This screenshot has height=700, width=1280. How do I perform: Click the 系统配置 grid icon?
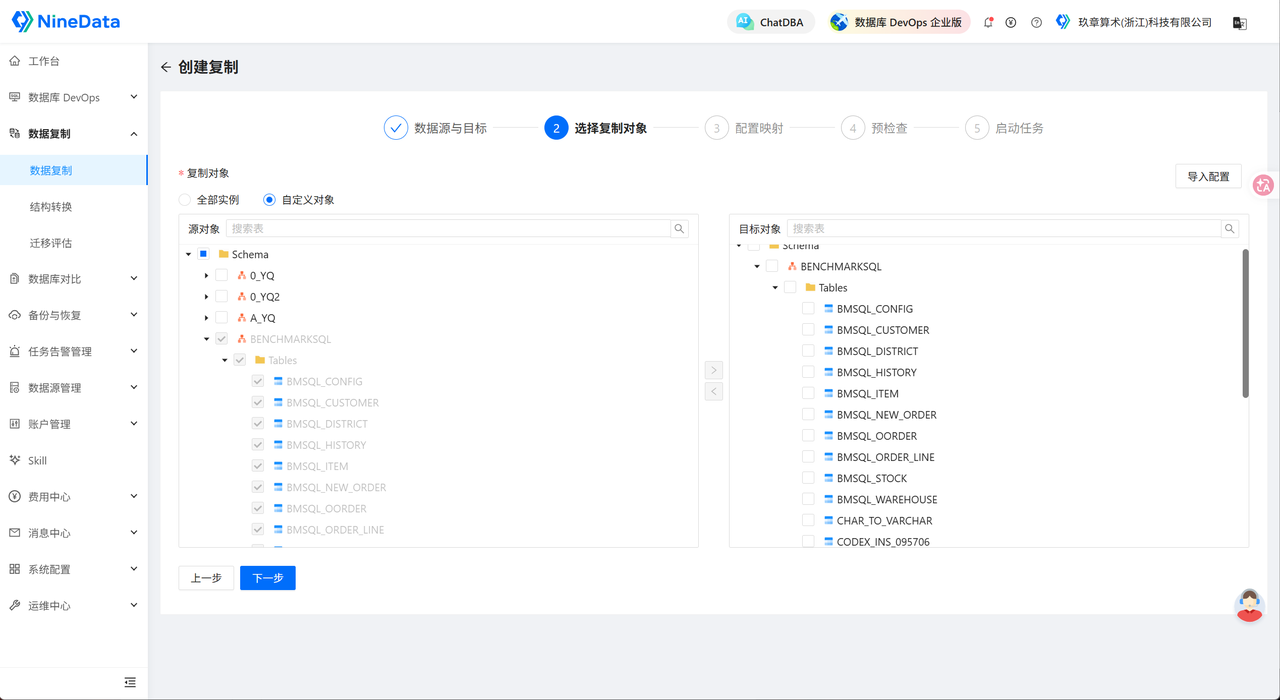coord(14,569)
